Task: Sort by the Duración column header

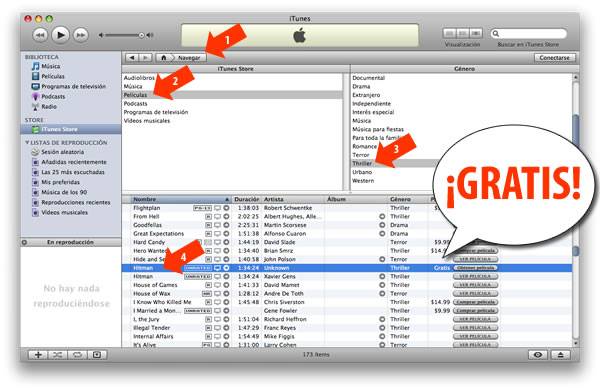Action: click(246, 199)
